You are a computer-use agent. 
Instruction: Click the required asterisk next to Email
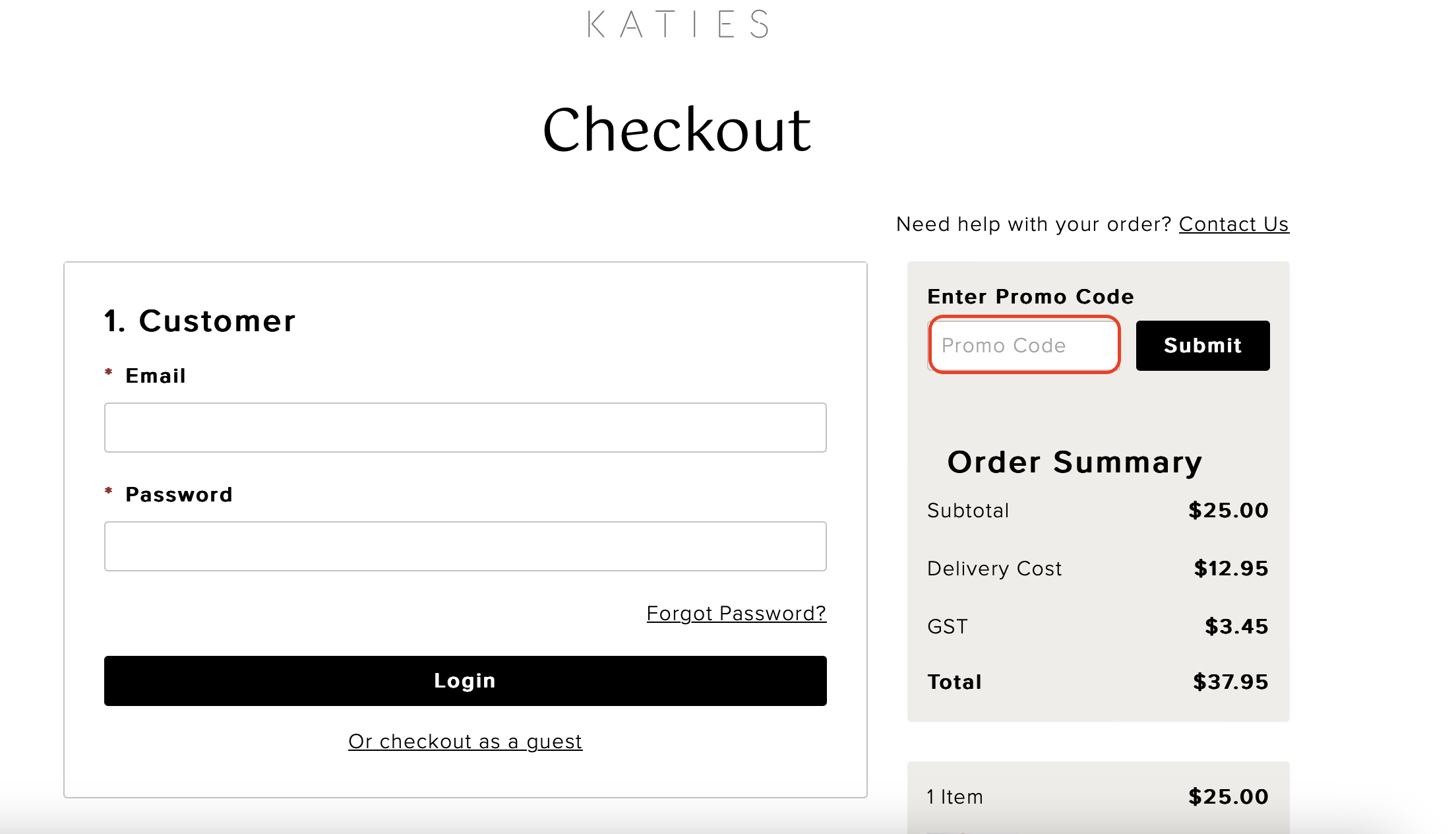tap(109, 373)
